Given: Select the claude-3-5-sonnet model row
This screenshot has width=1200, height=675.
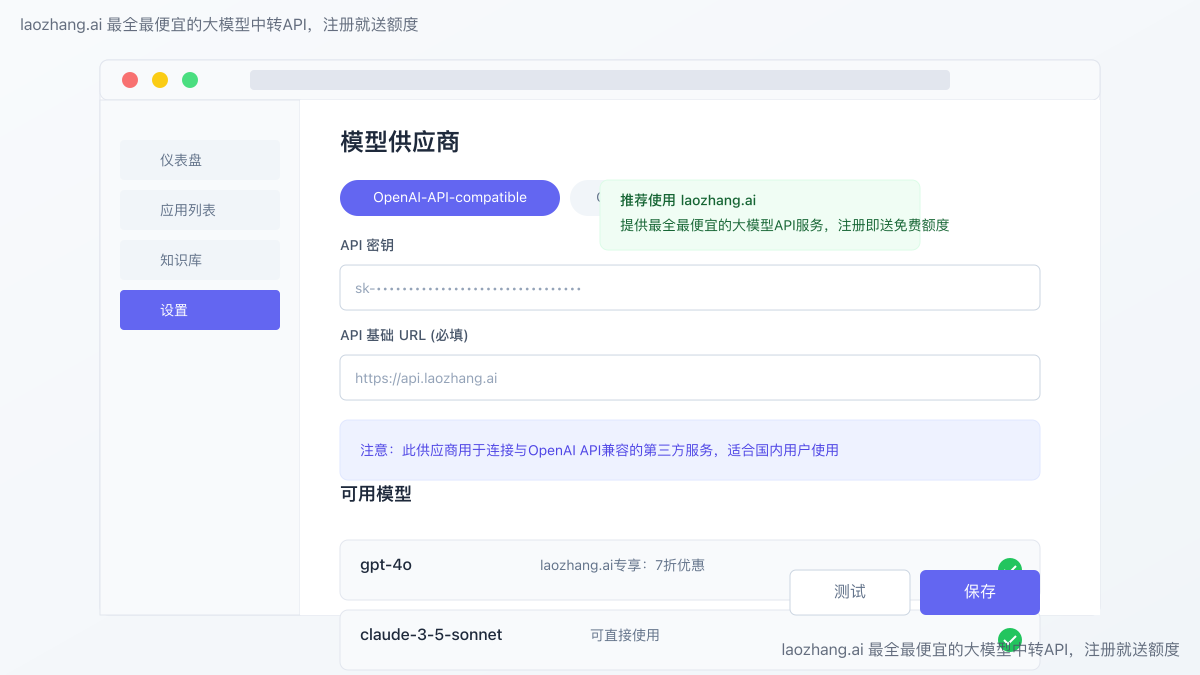Looking at the screenshot, I should click(690, 640).
